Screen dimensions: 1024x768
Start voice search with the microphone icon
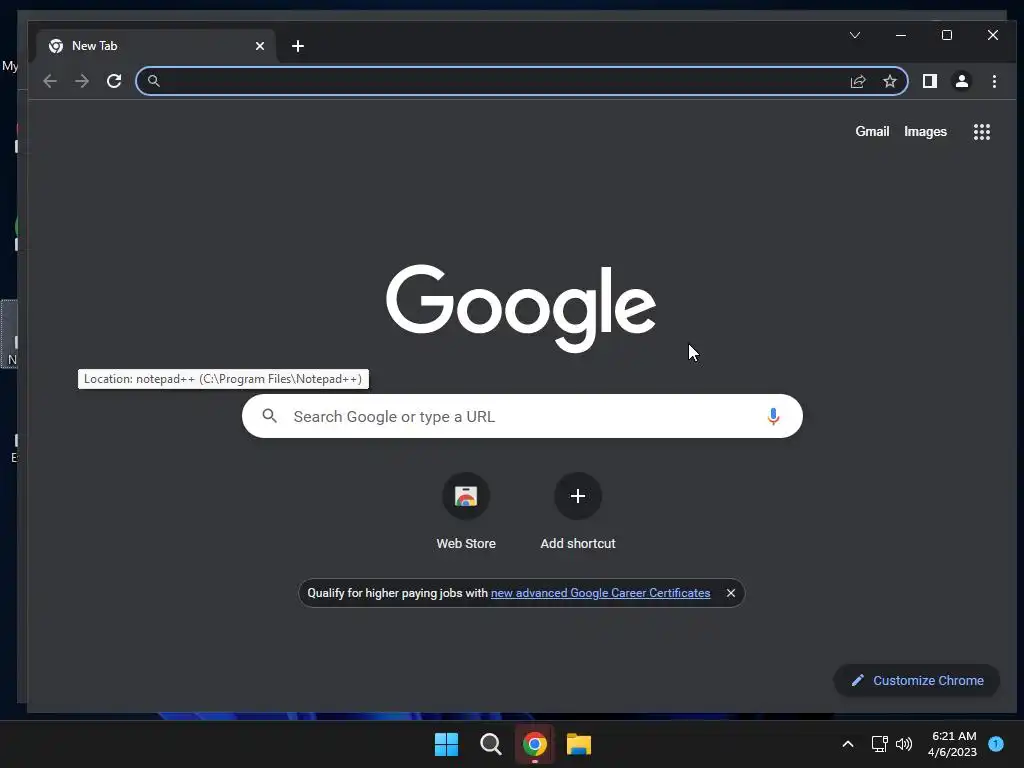click(x=773, y=416)
